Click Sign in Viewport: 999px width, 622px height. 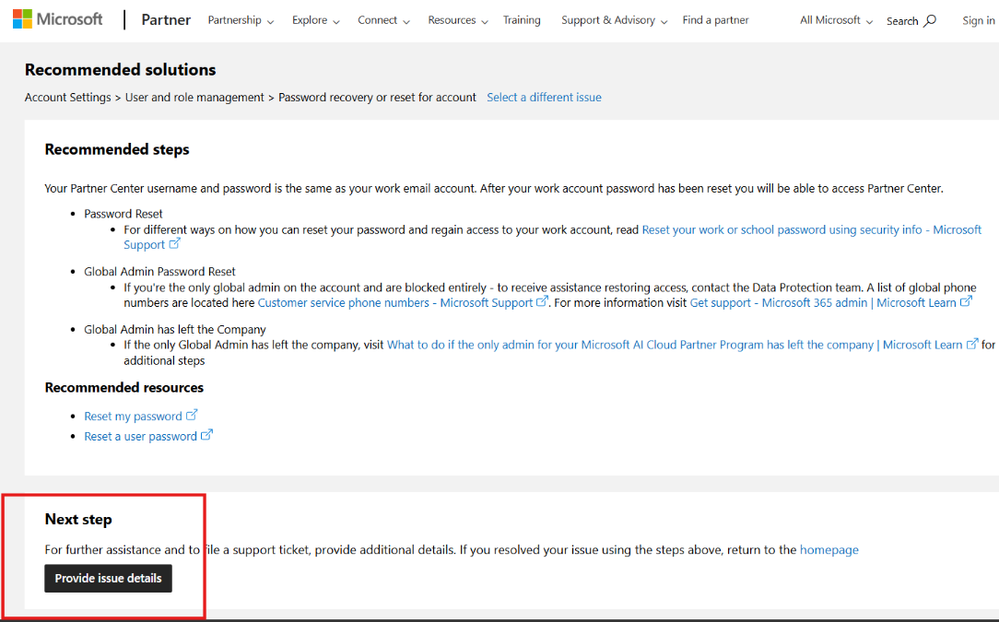point(978,20)
